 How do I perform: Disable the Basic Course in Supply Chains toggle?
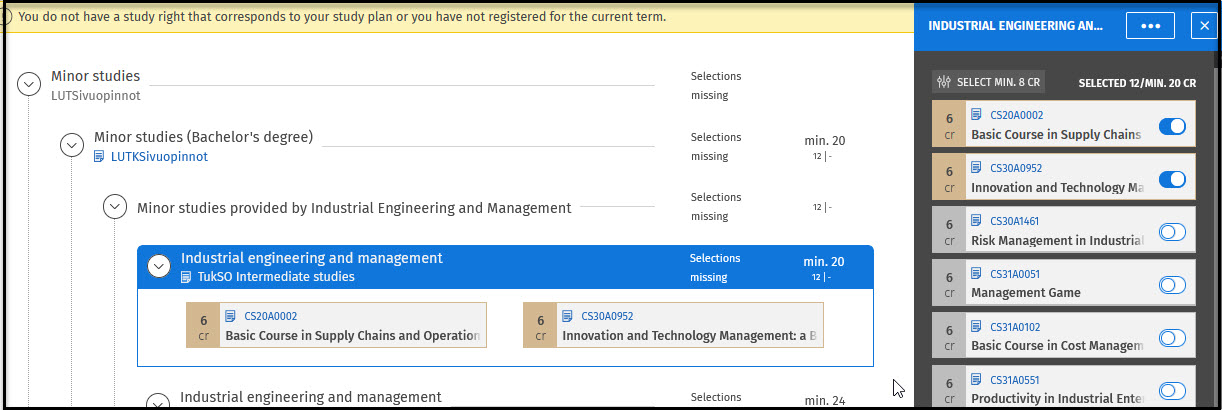(x=1172, y=126)
